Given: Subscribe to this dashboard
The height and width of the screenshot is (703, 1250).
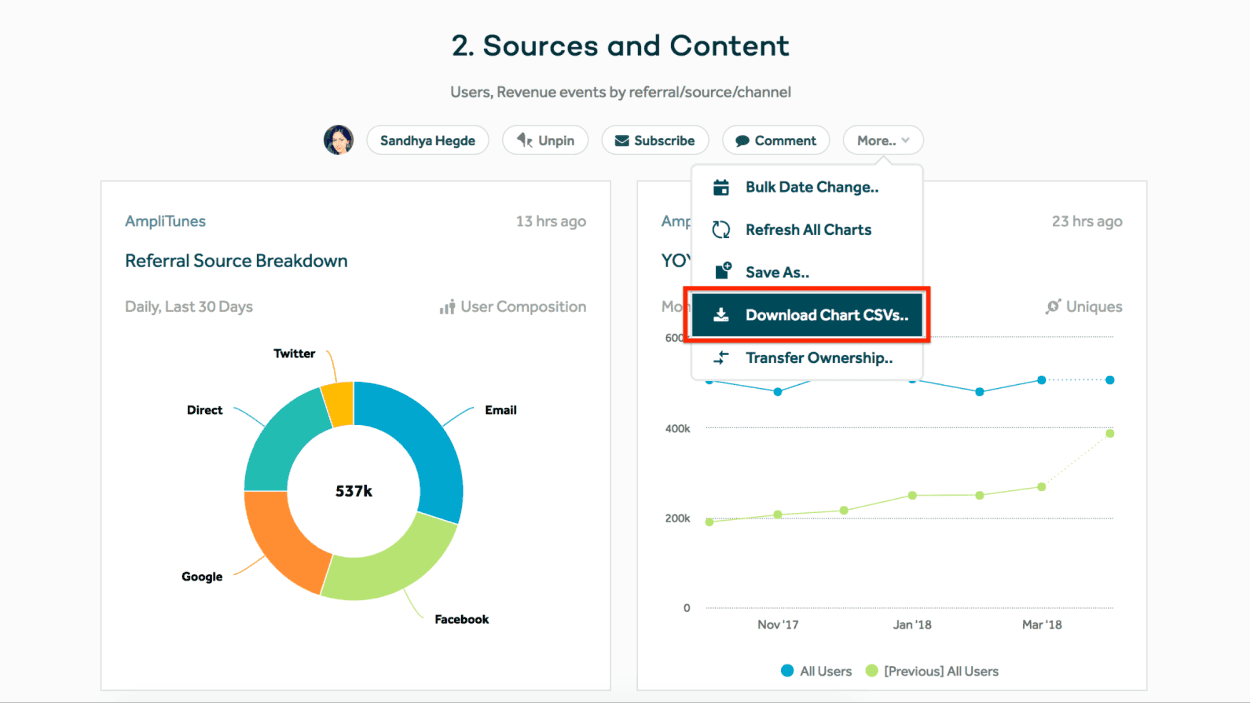Looking at the screenshot, I should pos(655,140).
